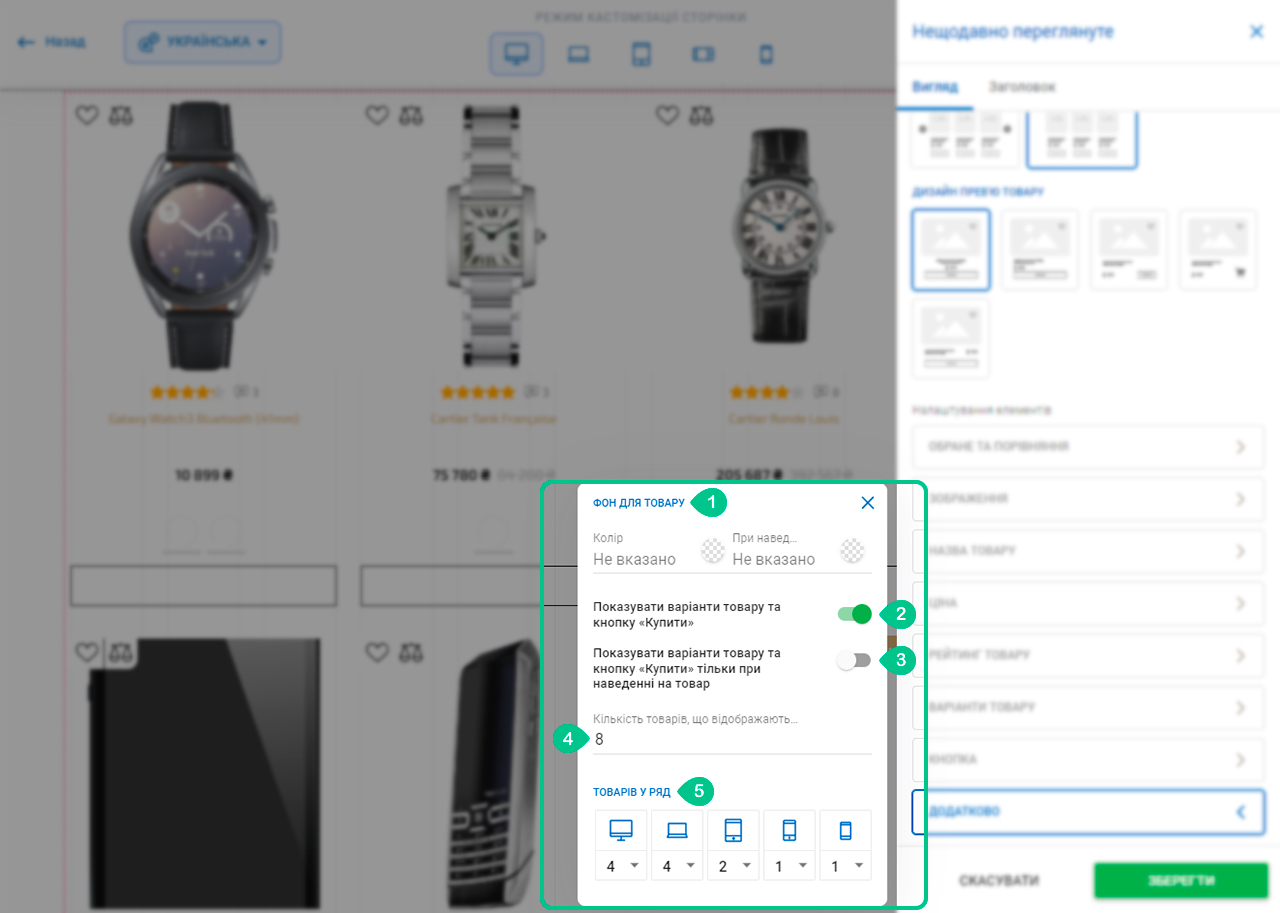Image resolution: width=1280 pixels, height=913 pixels.
Task: Select laptop preview mode in top toolbar
Action: (x=578, y=54)
